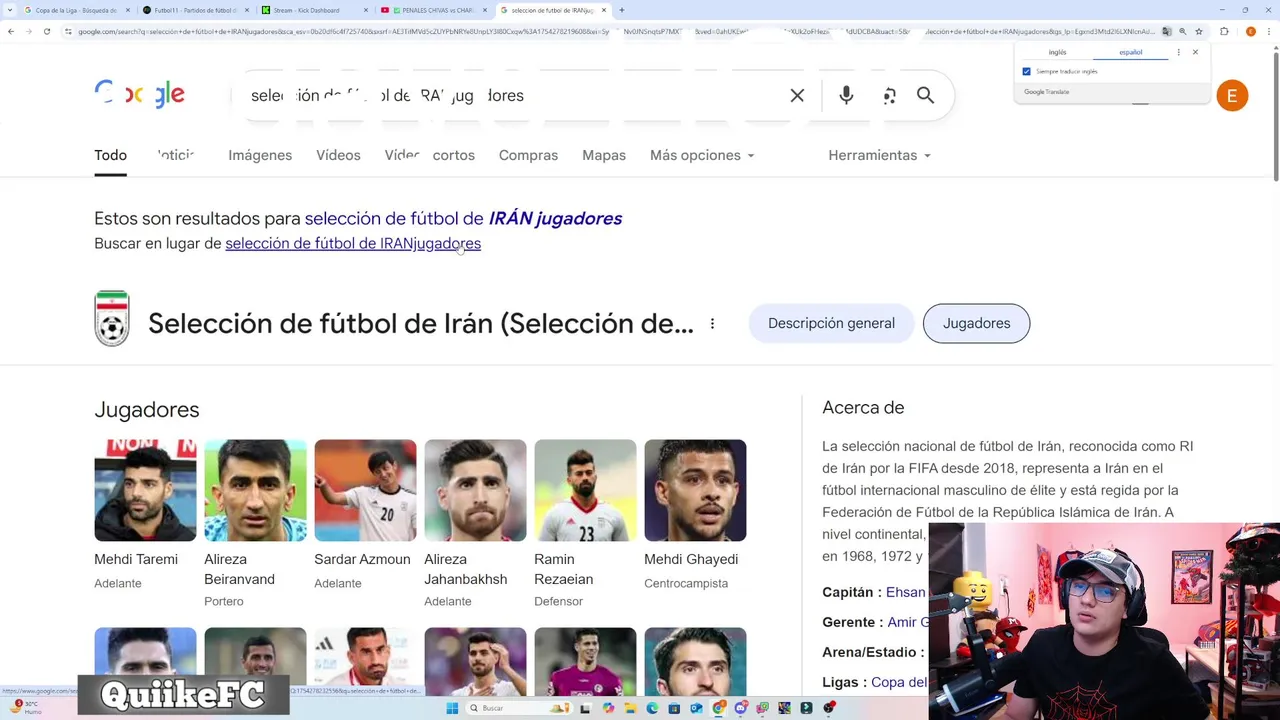Viewport: 1280px width, 720px height.
Task: Open Google Lens image search icon
Action: click(x=889, y=95)
